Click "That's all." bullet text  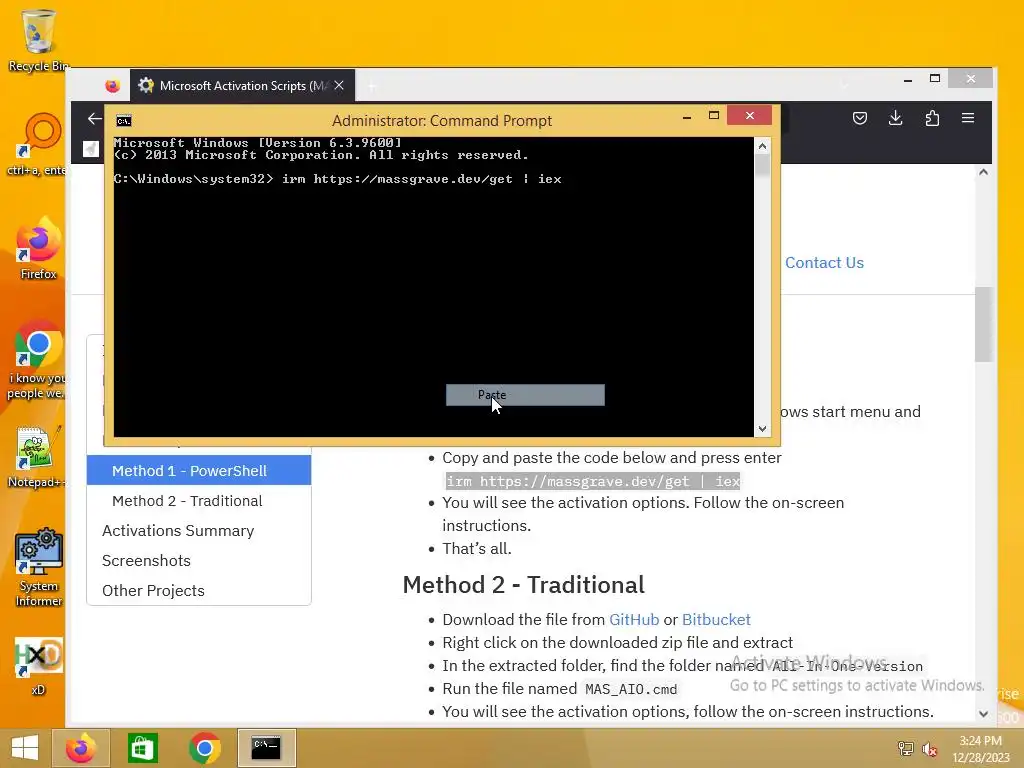click(x=477, y=549)
